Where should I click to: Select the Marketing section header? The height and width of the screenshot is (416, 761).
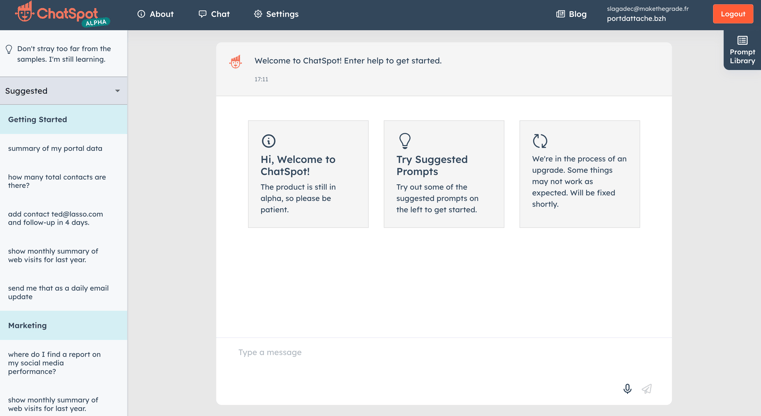tap(64, 325)
